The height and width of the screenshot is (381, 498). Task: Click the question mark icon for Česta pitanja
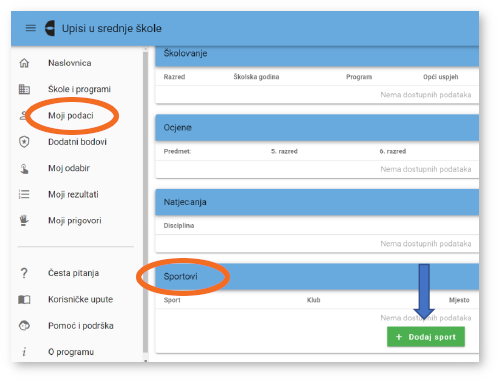24,273
